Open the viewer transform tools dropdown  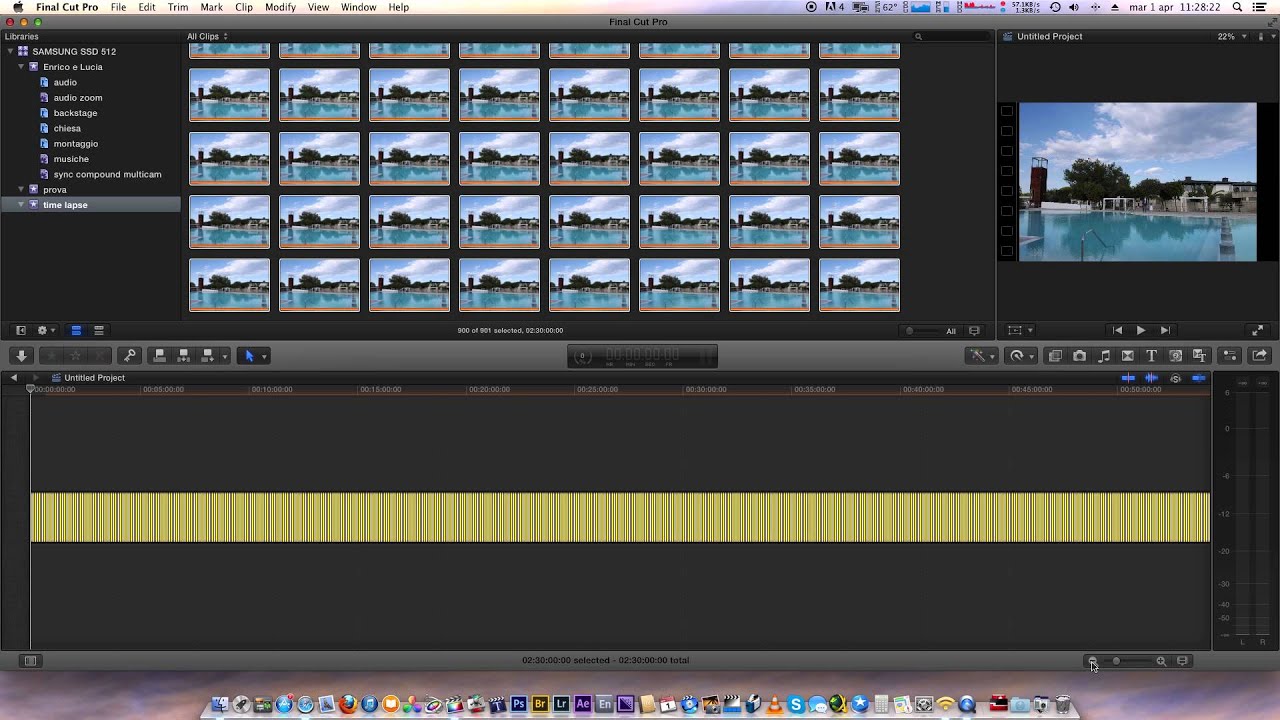[1020, 330]
